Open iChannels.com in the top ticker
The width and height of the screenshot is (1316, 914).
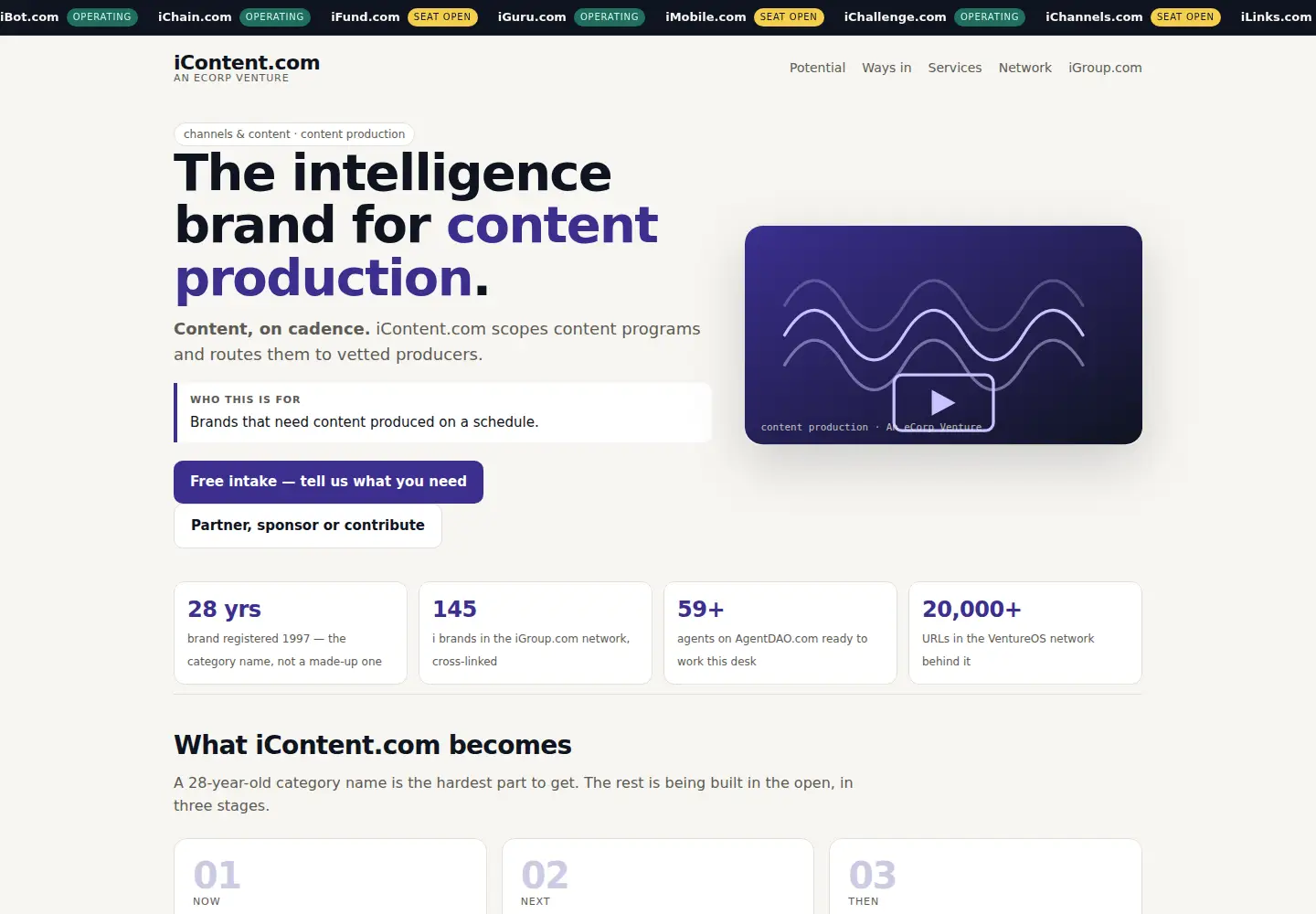tap(1094, 16)
